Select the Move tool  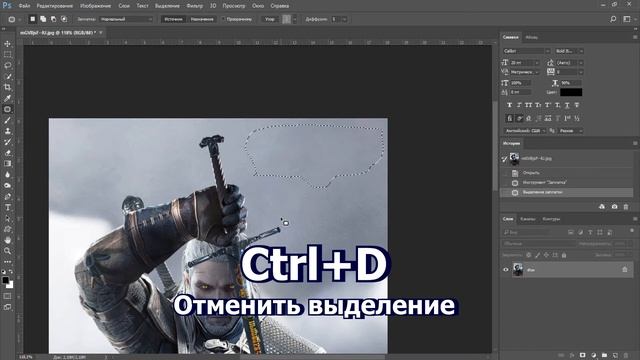(x=7, y=43)
